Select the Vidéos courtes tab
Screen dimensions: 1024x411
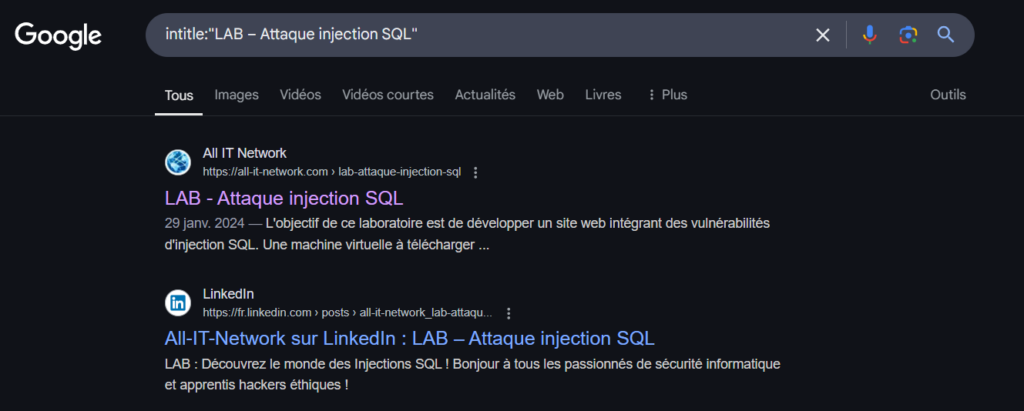pyautogui.click(x=388, y=95)
